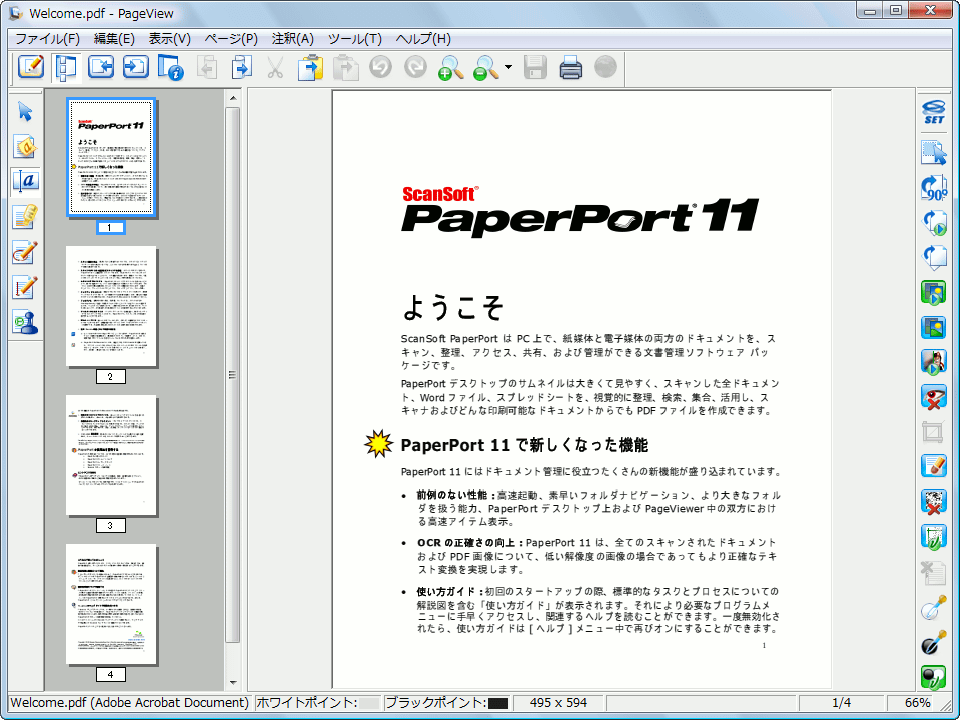Toggle the page thumbnails panel button

point(66,68)
